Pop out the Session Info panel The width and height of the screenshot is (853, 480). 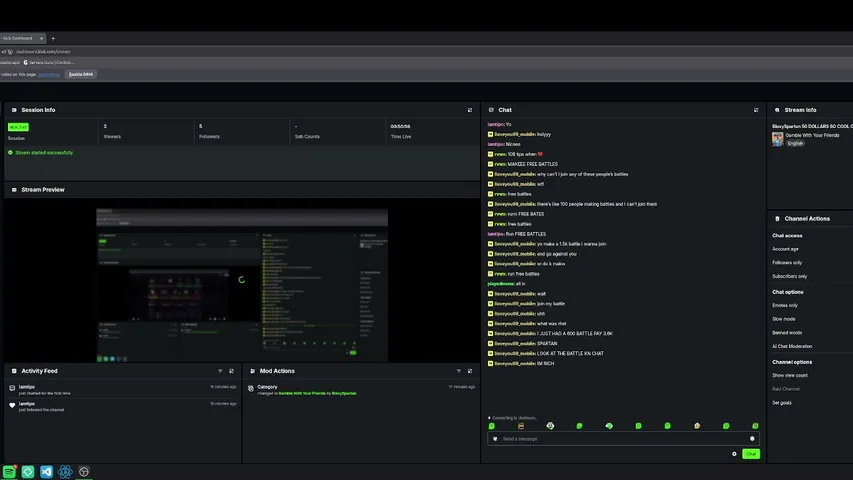pos(470,110)
